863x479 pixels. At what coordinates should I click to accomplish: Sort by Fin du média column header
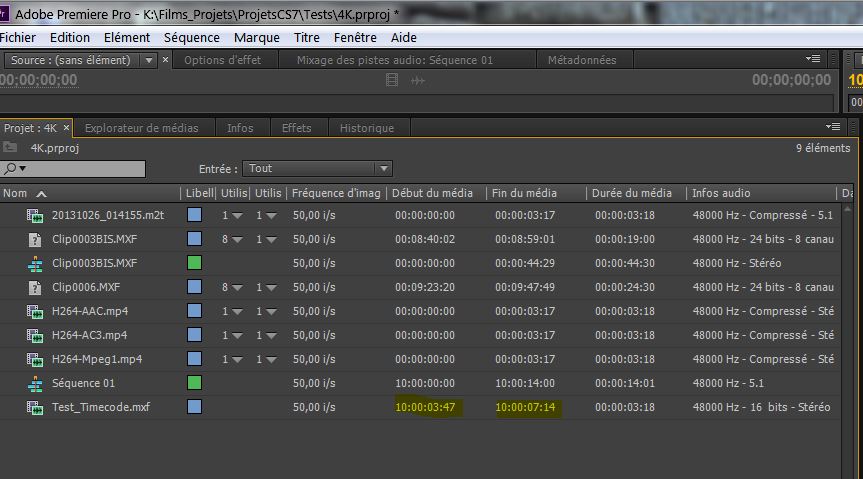coord(524,193)
